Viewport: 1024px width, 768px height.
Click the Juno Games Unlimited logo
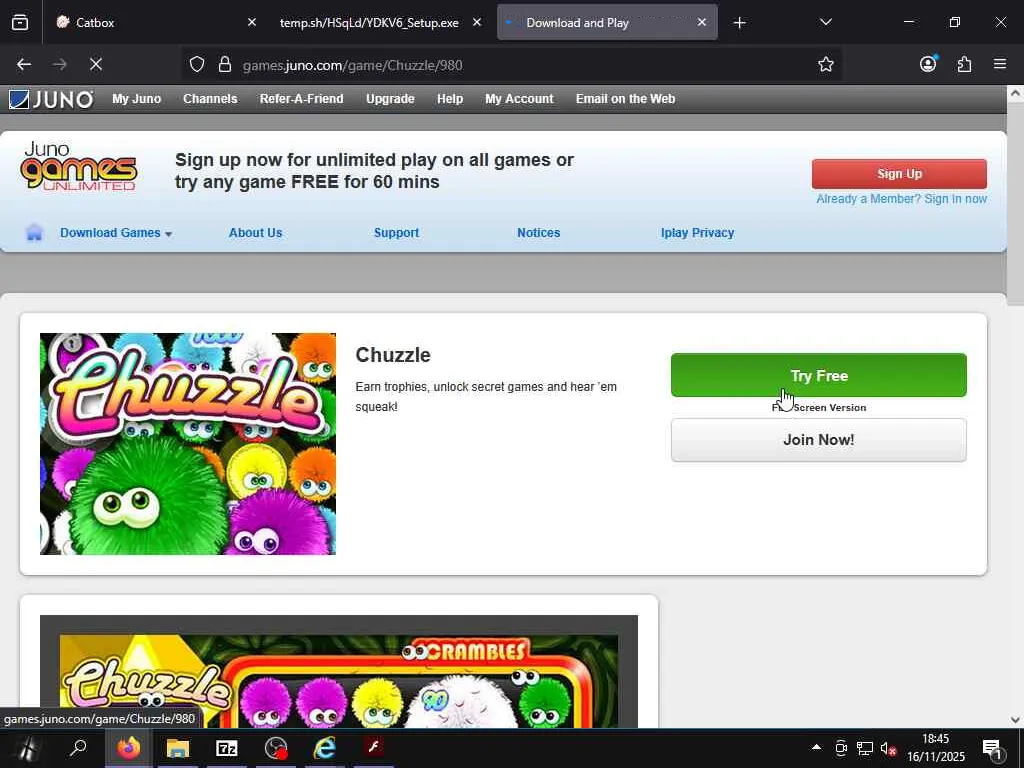pos(78,167)
